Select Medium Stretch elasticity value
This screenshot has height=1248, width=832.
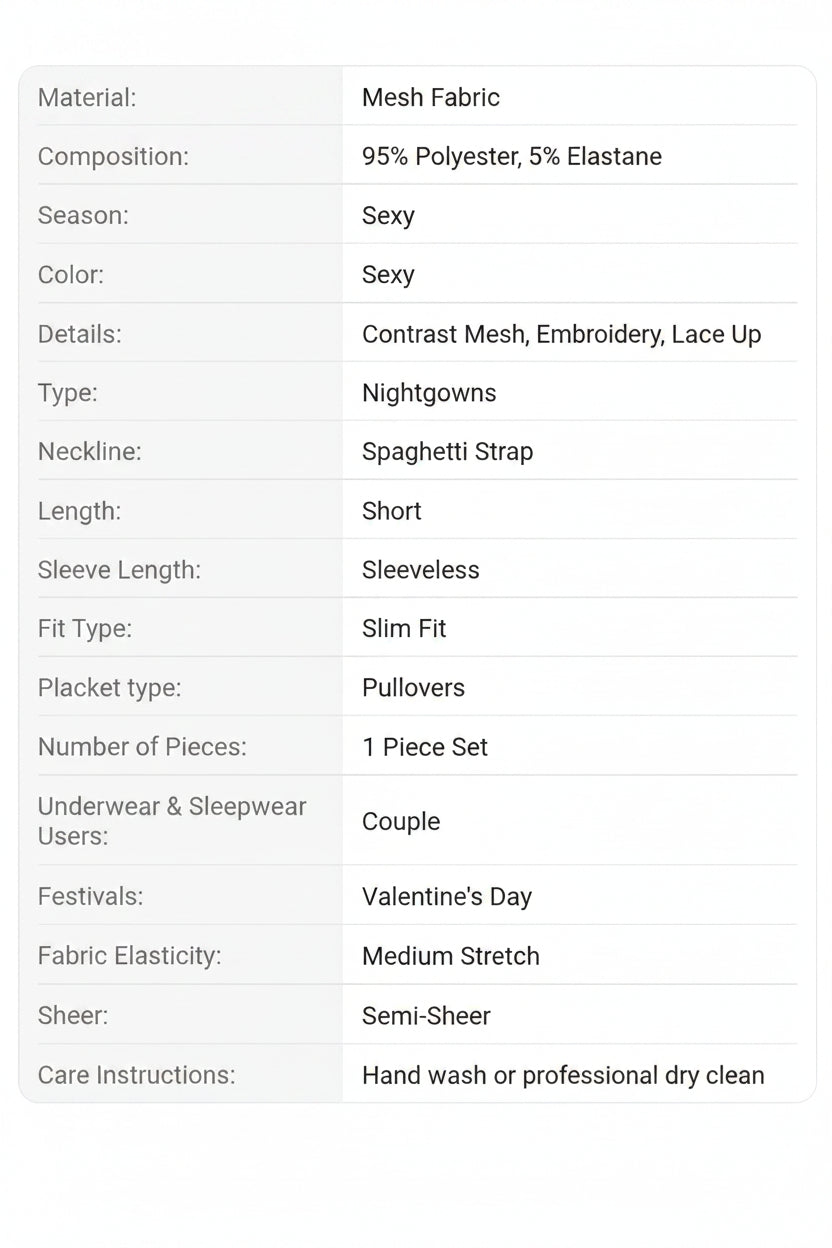451,956
